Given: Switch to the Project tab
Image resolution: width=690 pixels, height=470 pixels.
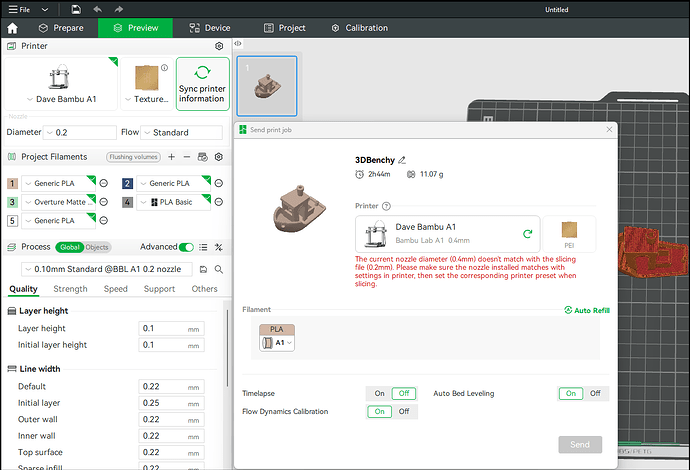Looking at the screenshot, I should [x=285, y=28].
